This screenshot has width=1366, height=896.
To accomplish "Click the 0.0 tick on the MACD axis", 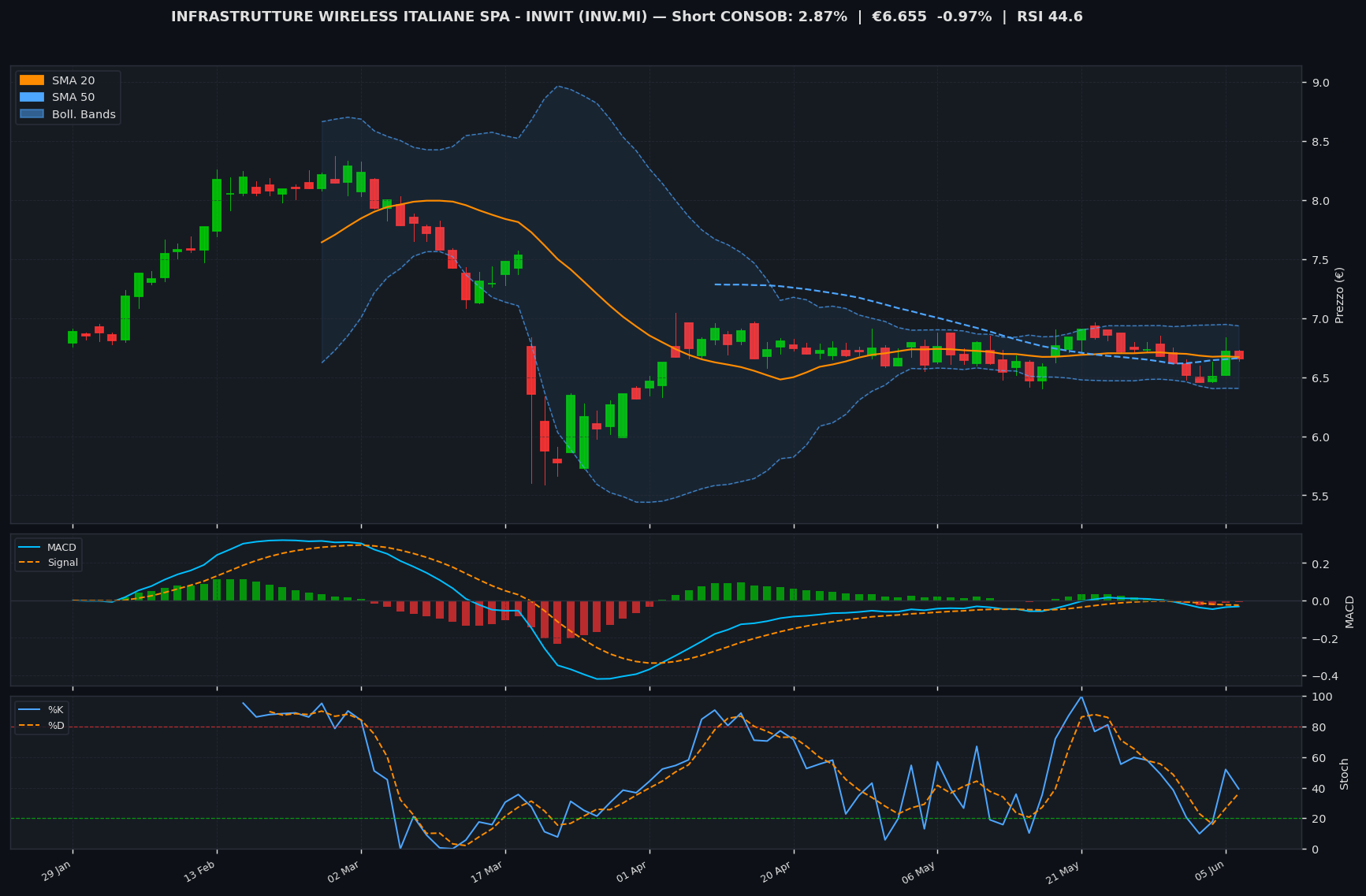I will [x=1321, y=601].
